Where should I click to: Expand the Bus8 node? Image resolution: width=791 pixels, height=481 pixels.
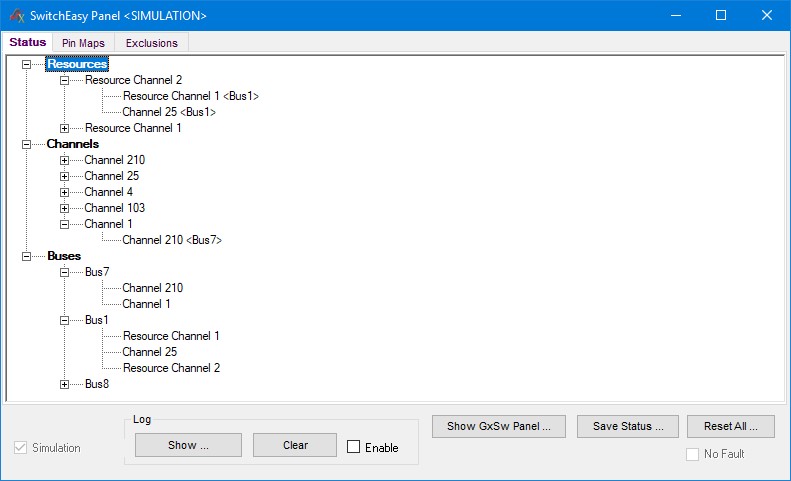click(65, 384)
